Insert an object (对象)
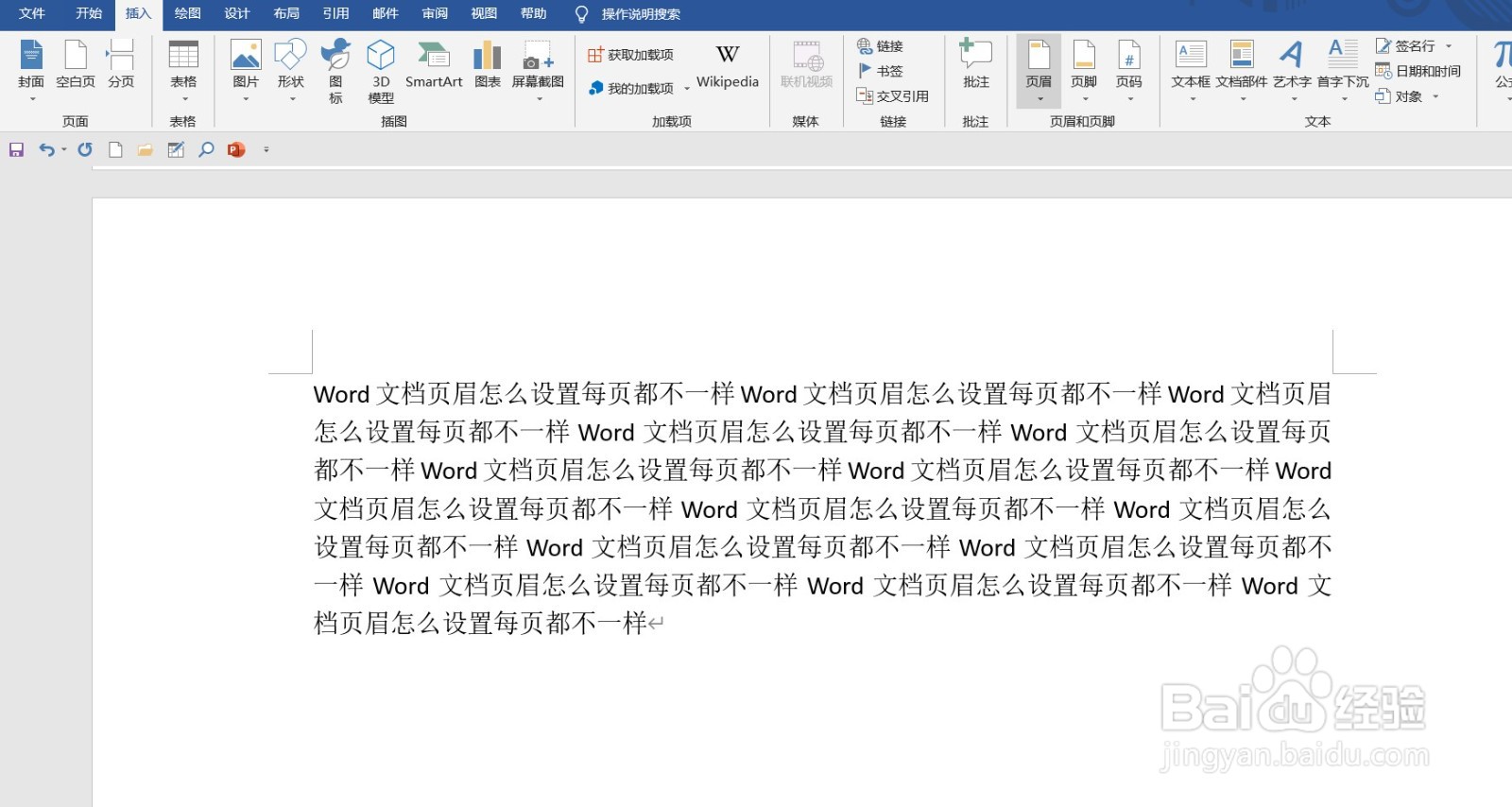The height and width of the screenshot is (807, 1512). pos(1400,95)
